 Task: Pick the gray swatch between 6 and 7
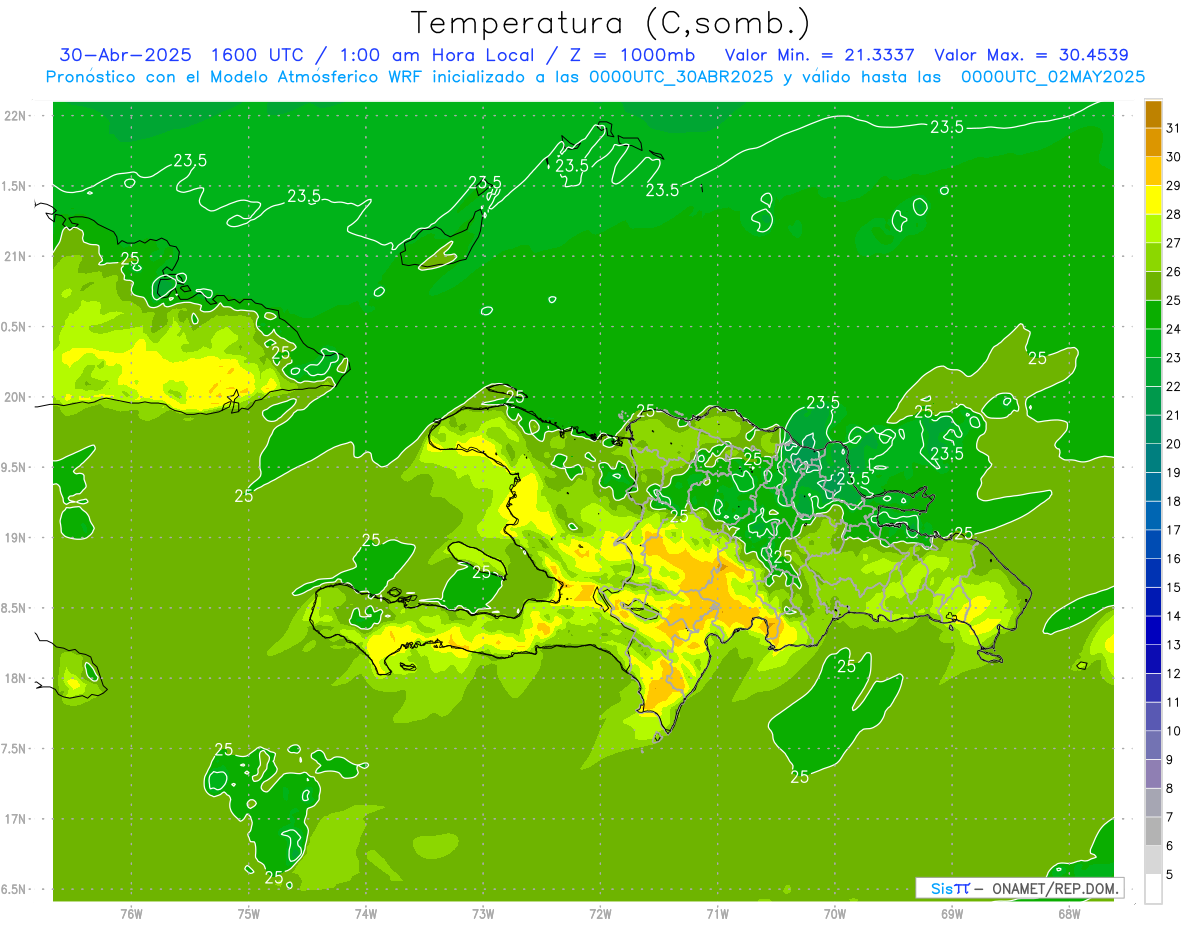pyautogui.click(x=1153, y=831)
